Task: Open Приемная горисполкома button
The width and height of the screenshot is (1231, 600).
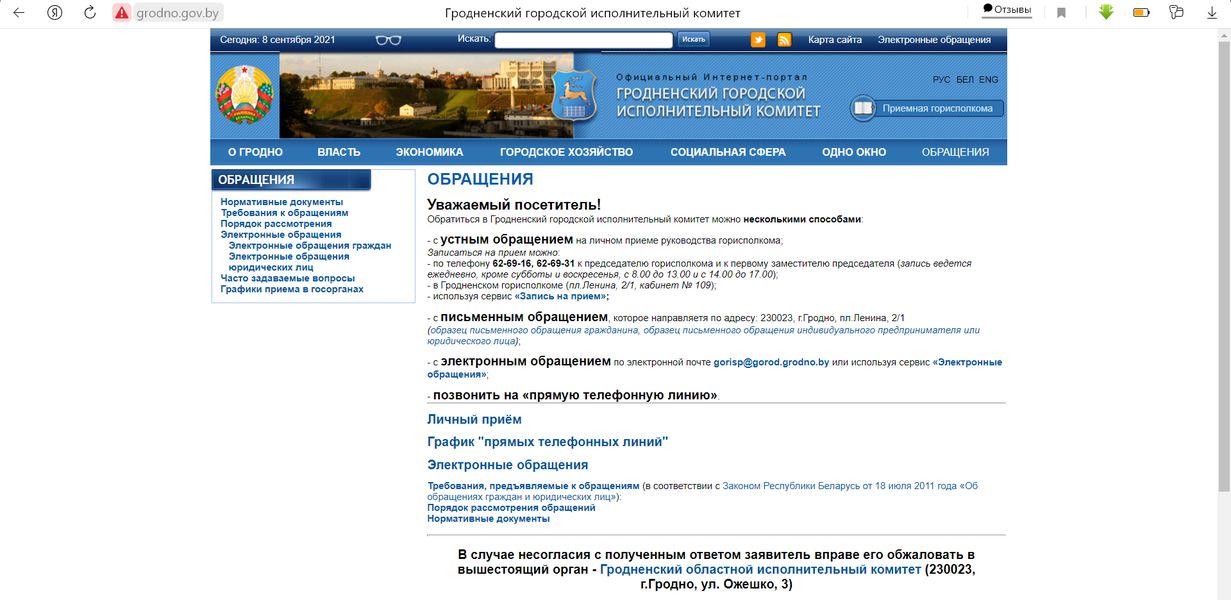Action: pyautogui.click(x=927, y=108)
